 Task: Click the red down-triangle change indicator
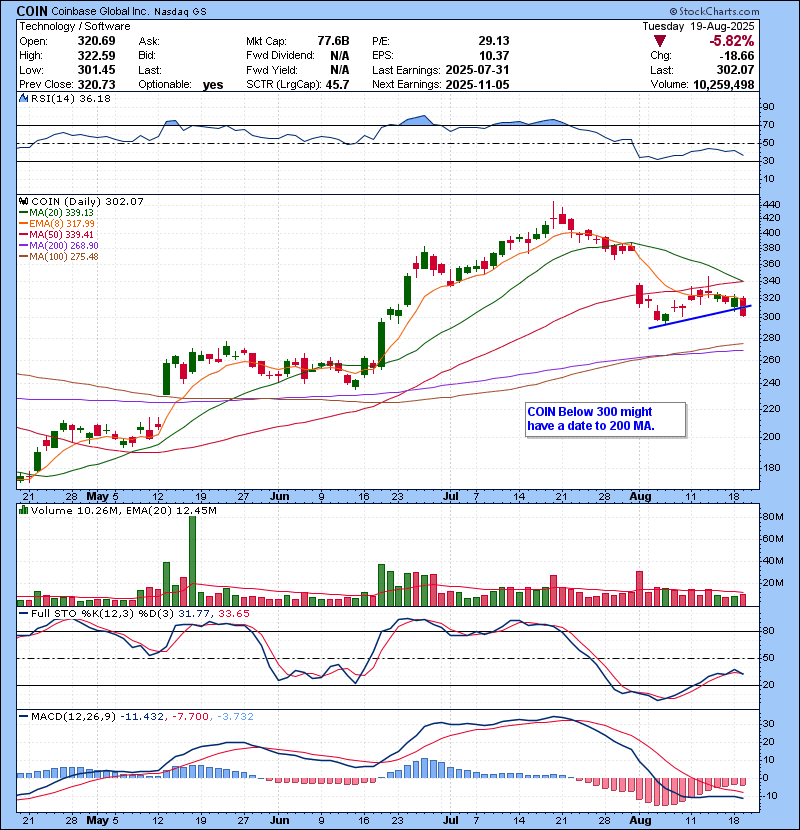pos(660,41)
